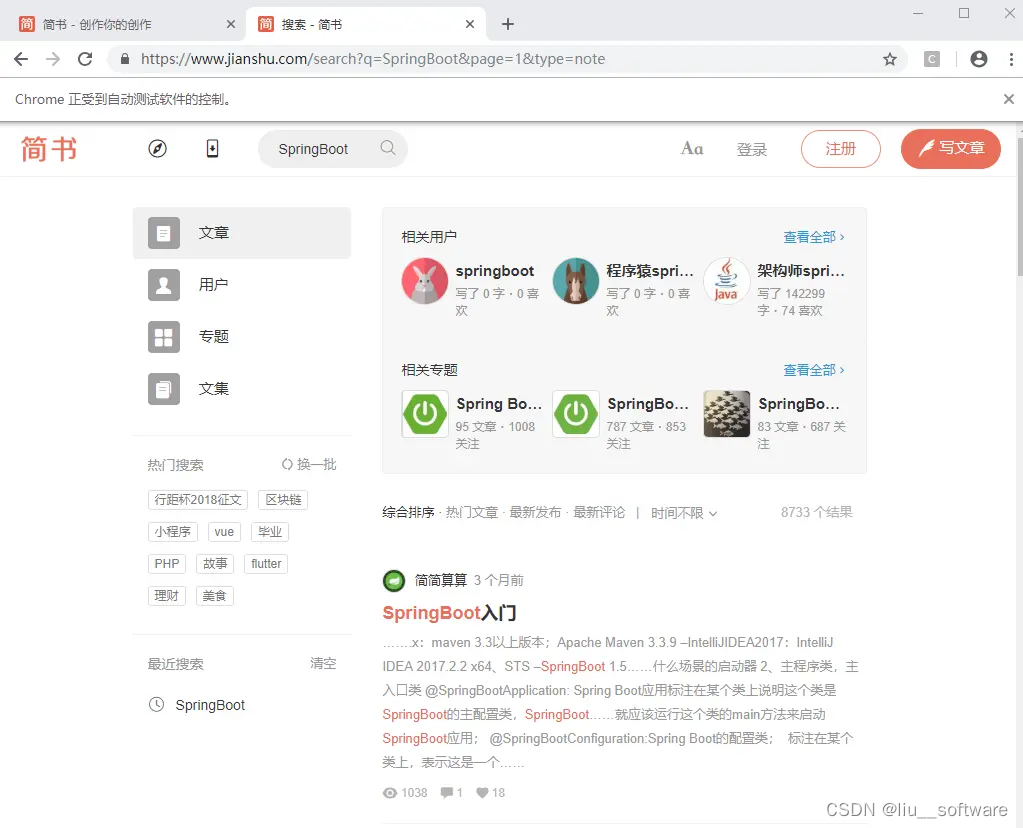The height and width of the screenshot is (828, 1023).
Task: Close the 简书 - 创作你的创作 tab
Action: pyautogui.click(x=230, y=24)
